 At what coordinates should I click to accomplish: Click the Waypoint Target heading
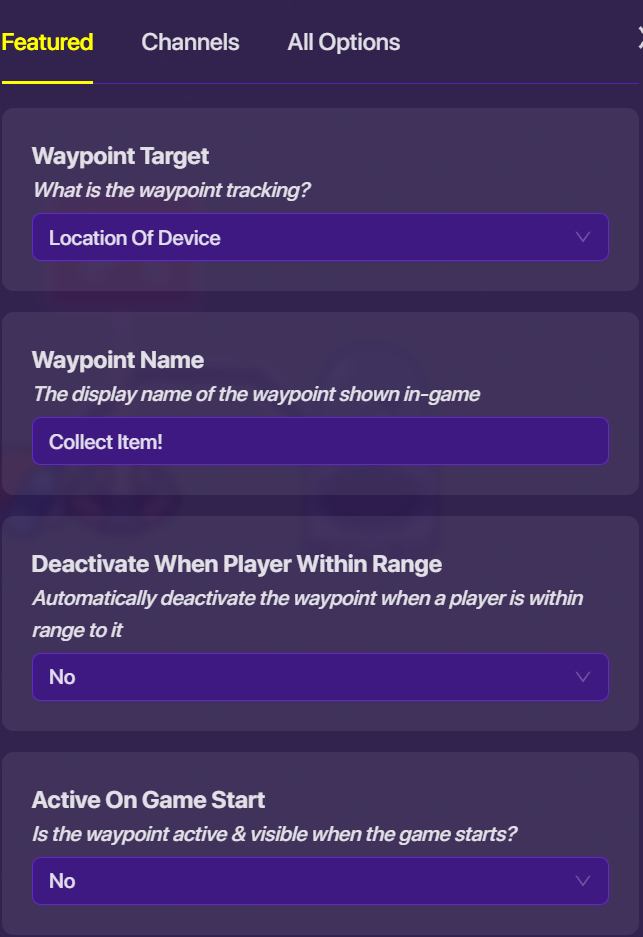(121, 156)
